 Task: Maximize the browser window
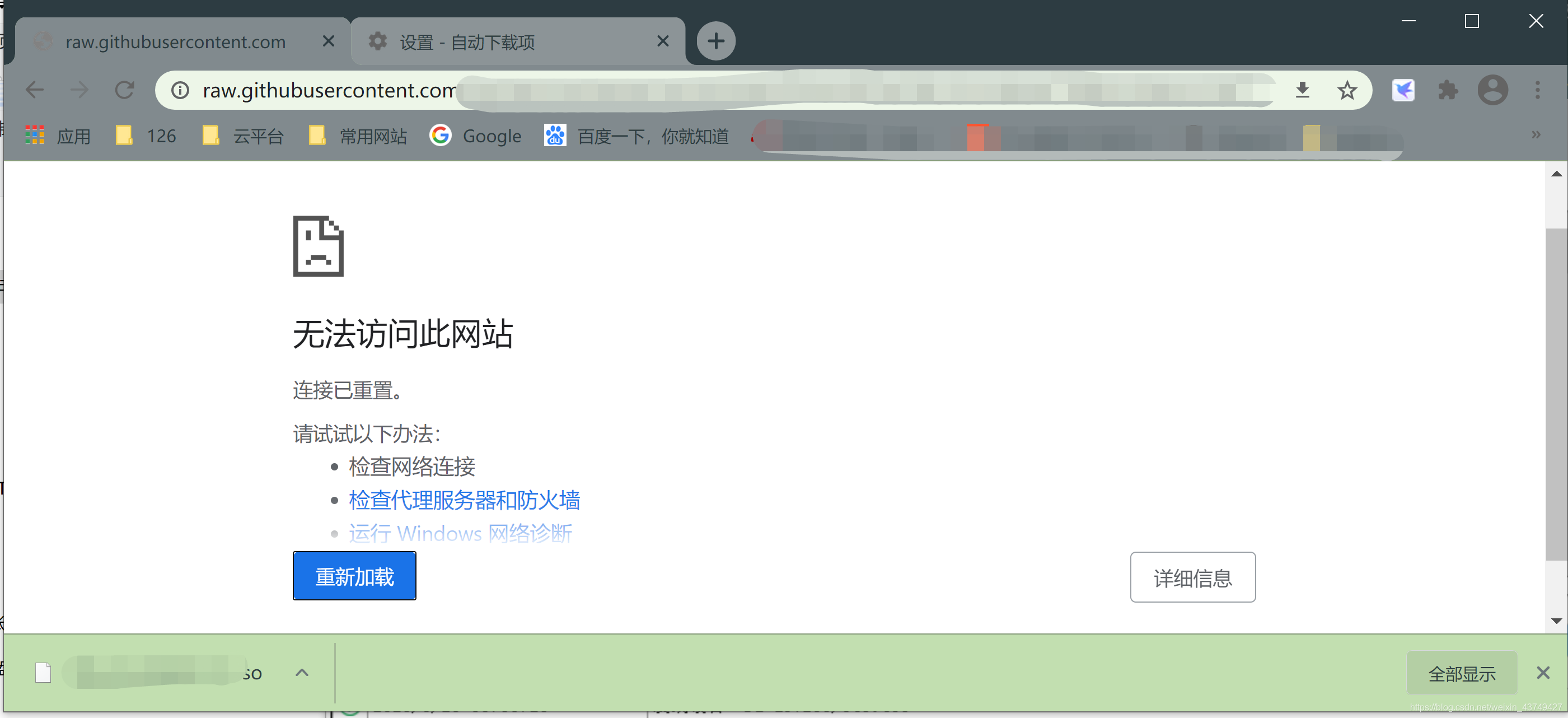click(x=1471, y=21)
